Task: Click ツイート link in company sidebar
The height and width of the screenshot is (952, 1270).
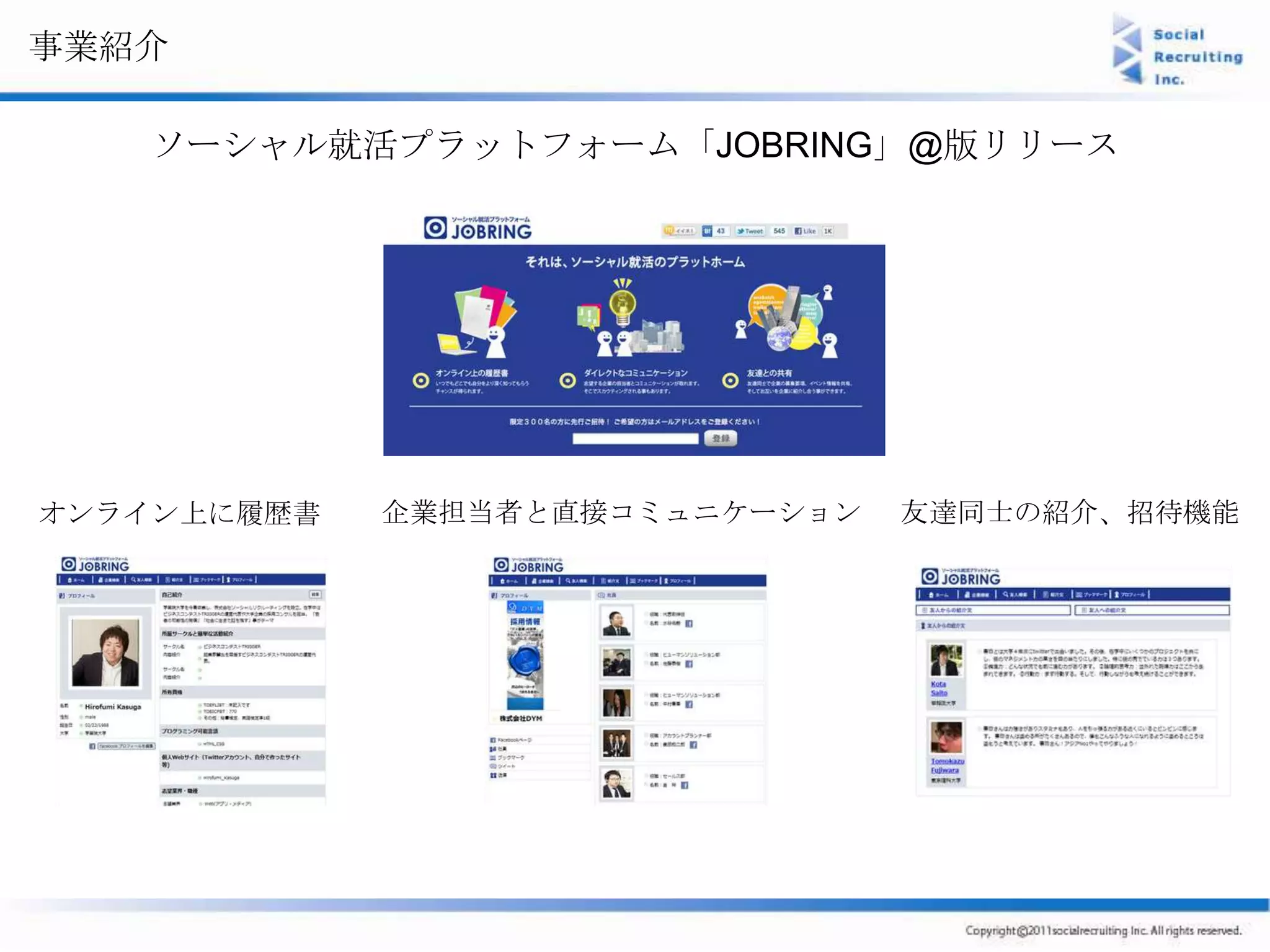Action: pyautogui.click(x=503, y=766)
